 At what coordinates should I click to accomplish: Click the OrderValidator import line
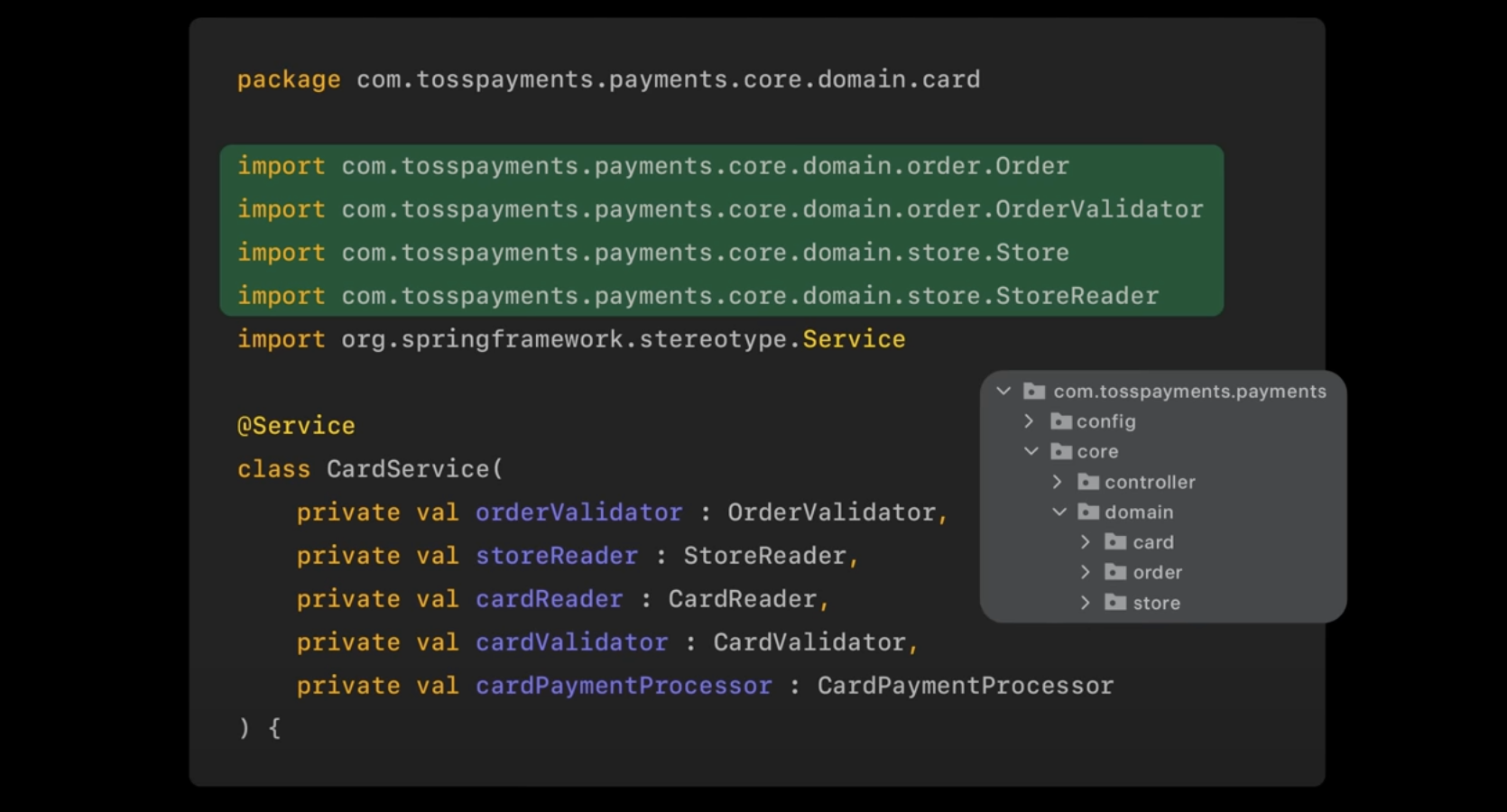pyautogui.click(x=720, y=209)
